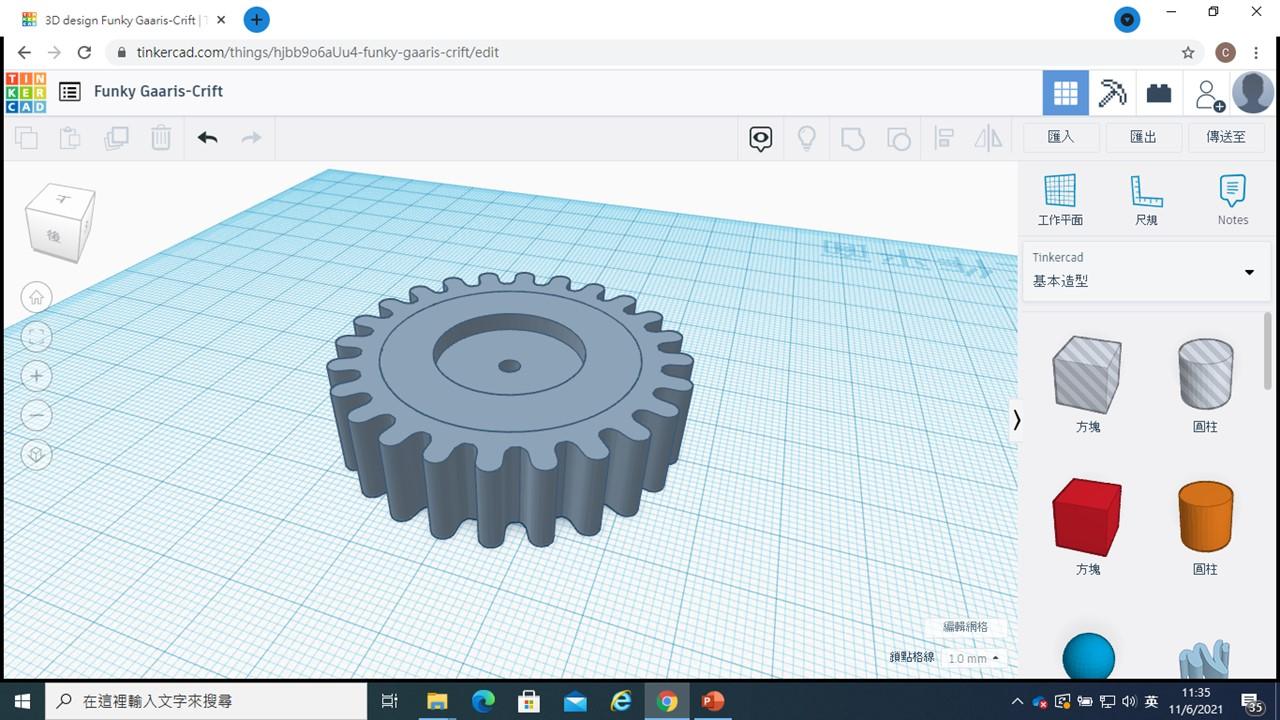Bookmark this page star icon

pyautogui.click(x=1188, y=53)
